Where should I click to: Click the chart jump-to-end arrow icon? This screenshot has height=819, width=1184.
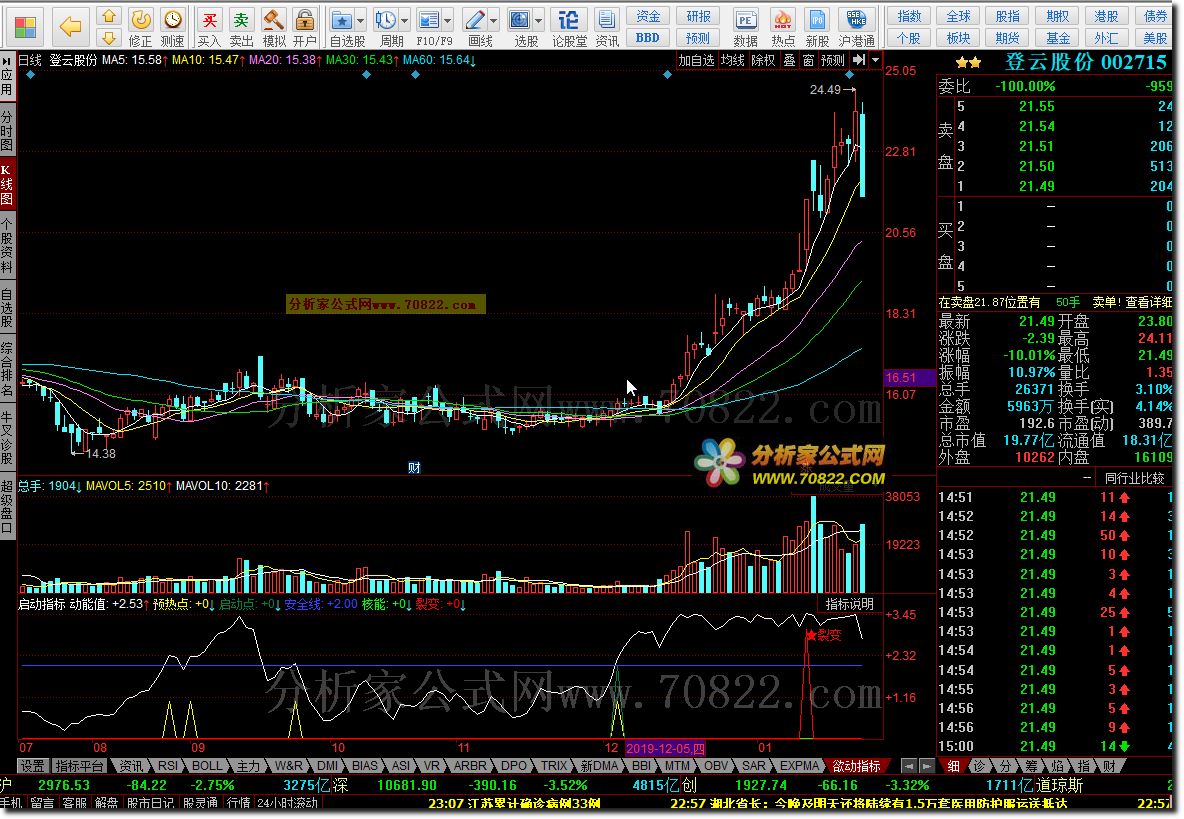click(859, 60)
